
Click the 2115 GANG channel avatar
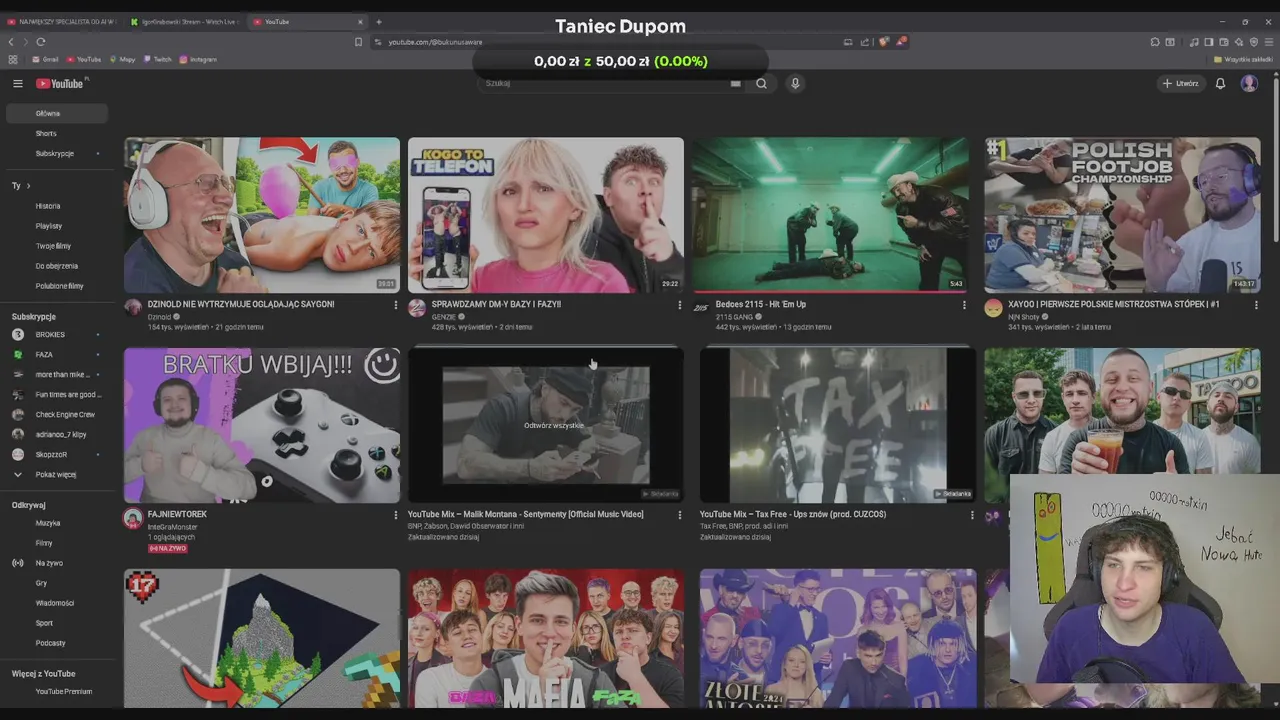(701, 308)
